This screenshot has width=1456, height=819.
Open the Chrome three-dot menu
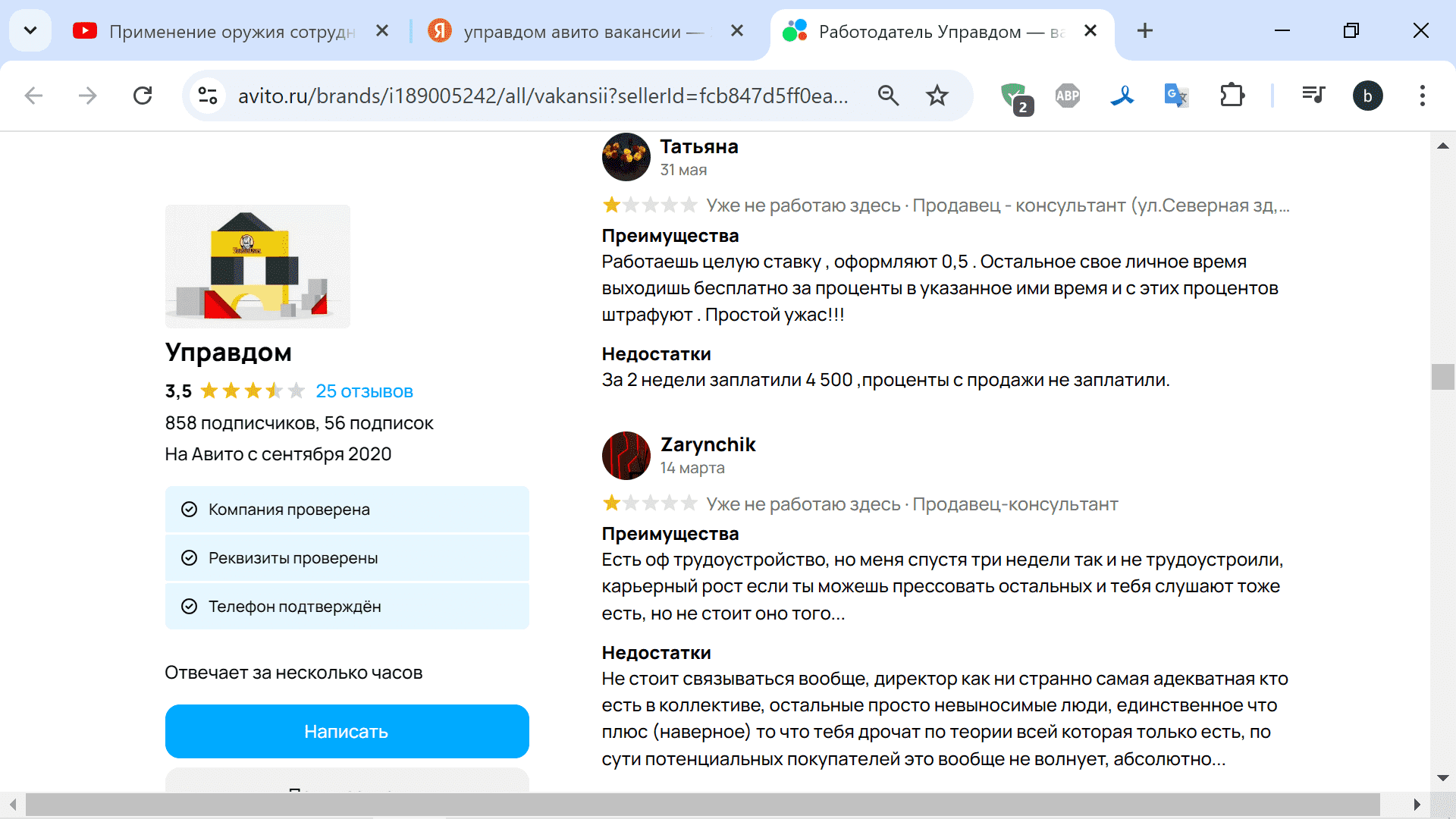(x=1422, y=96)
